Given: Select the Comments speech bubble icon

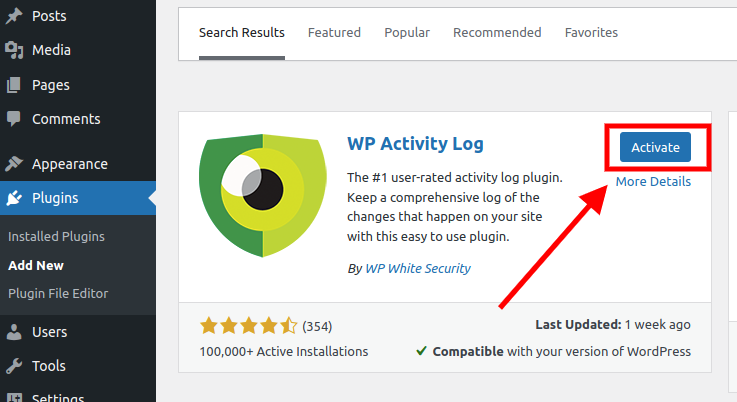Looking at the screenshot, I should click(14, 119).
